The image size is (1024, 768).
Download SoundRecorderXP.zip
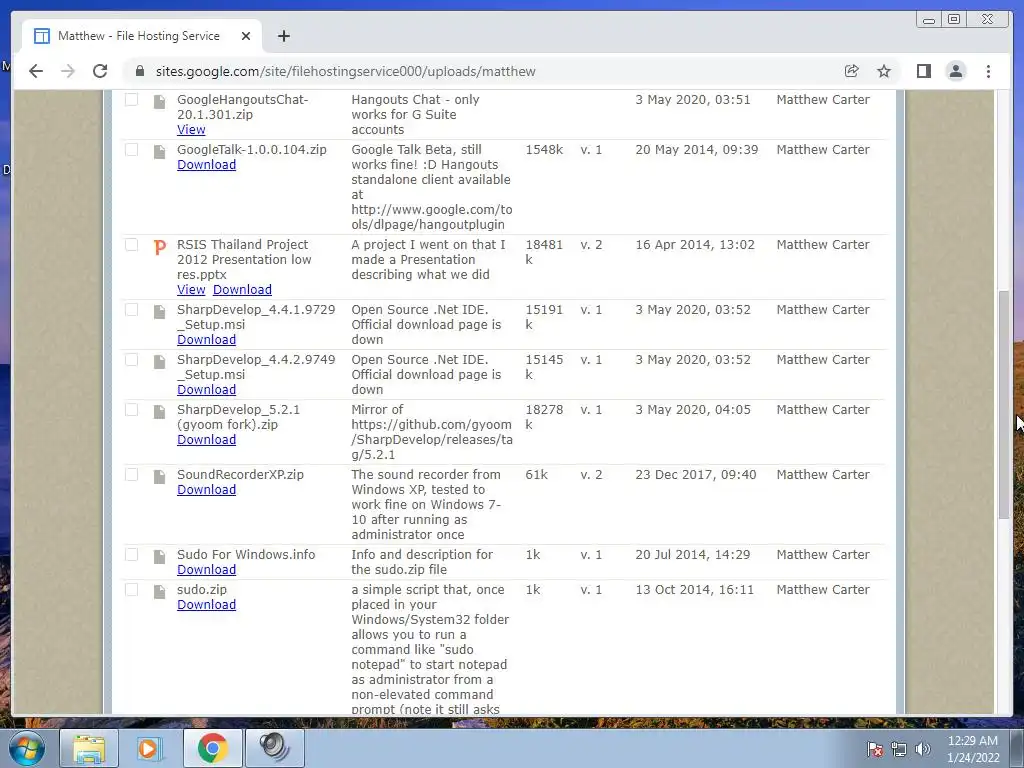pyautogui.click(x=206, y=490)
